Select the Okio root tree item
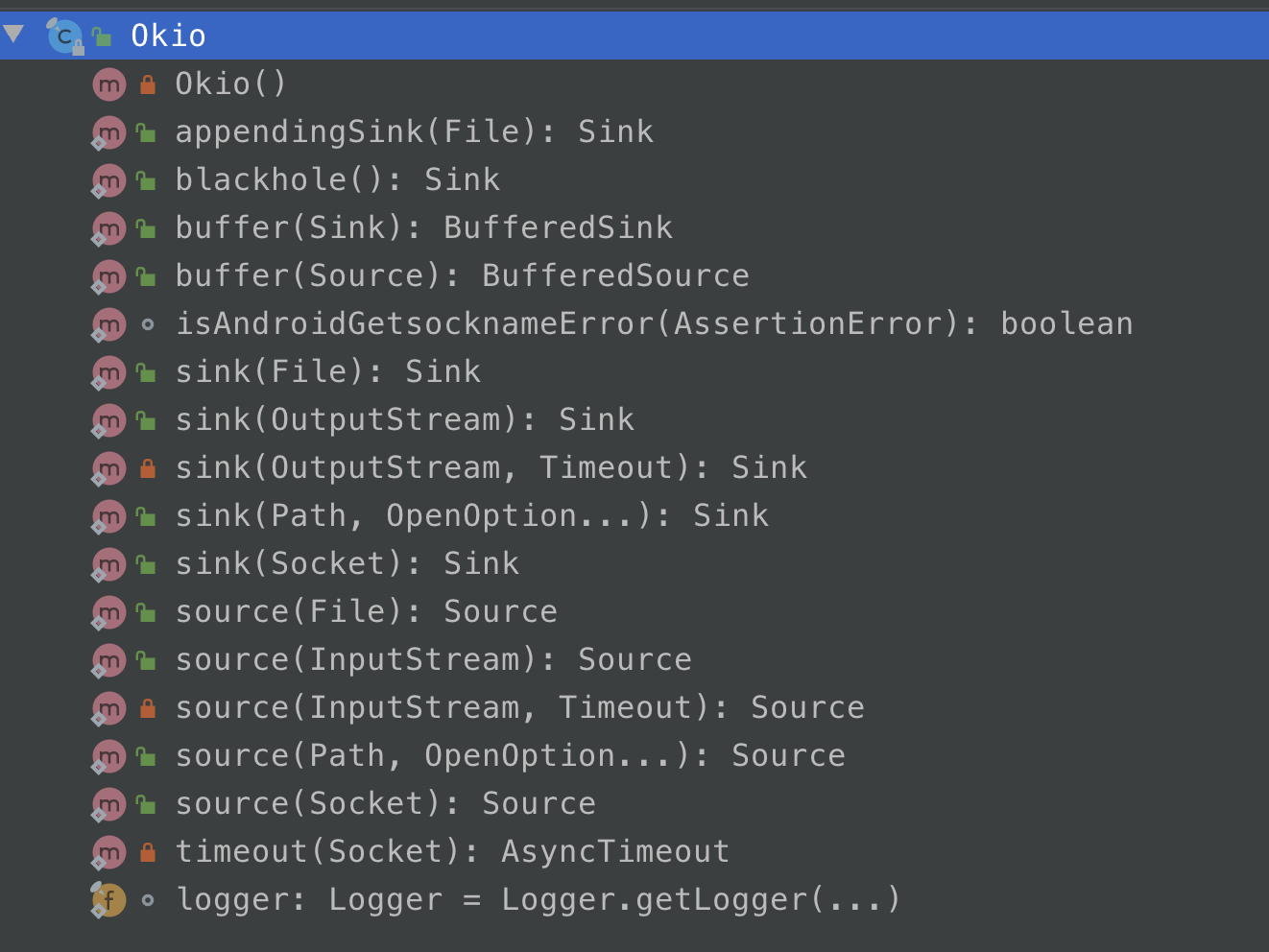 634,36
